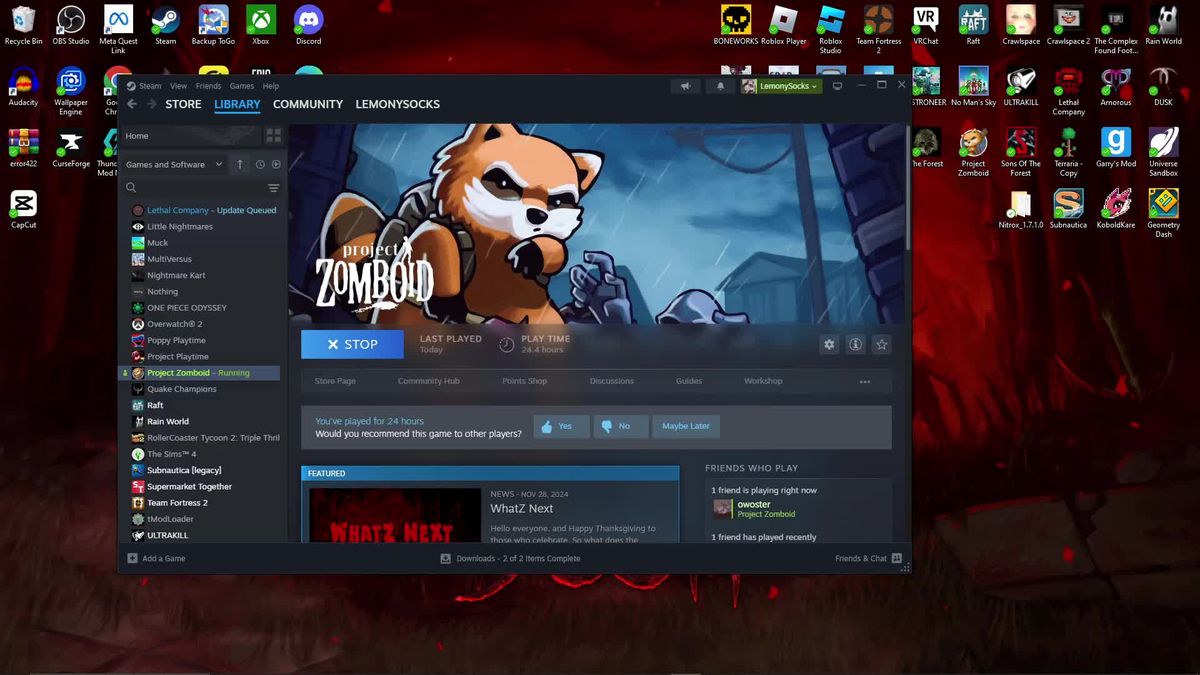Open the Recycle Bin desktop icon
Image resolution: width=1200 pixels, height=675 pixels.
(23, 25)
